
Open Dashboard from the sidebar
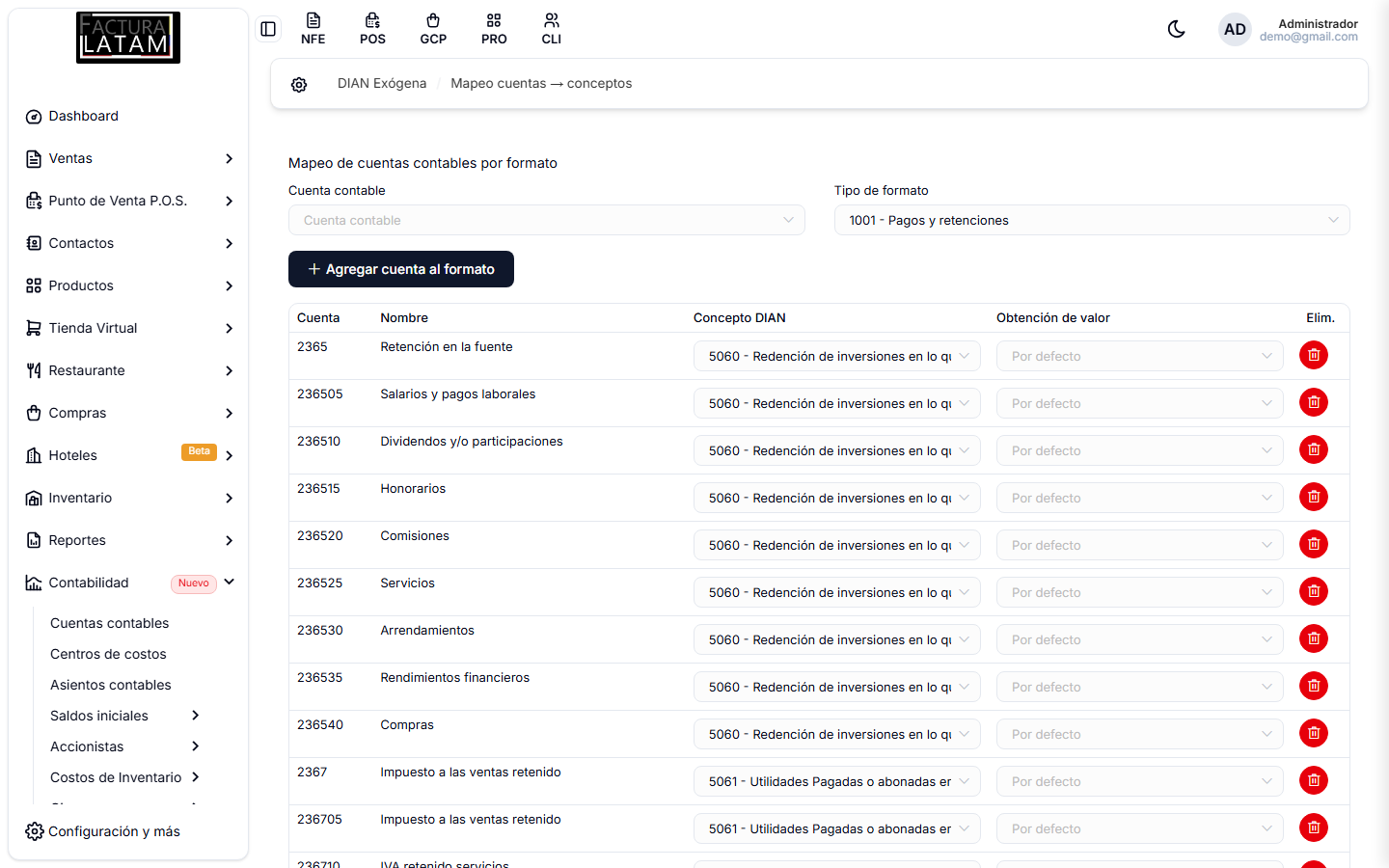(128, 116)
